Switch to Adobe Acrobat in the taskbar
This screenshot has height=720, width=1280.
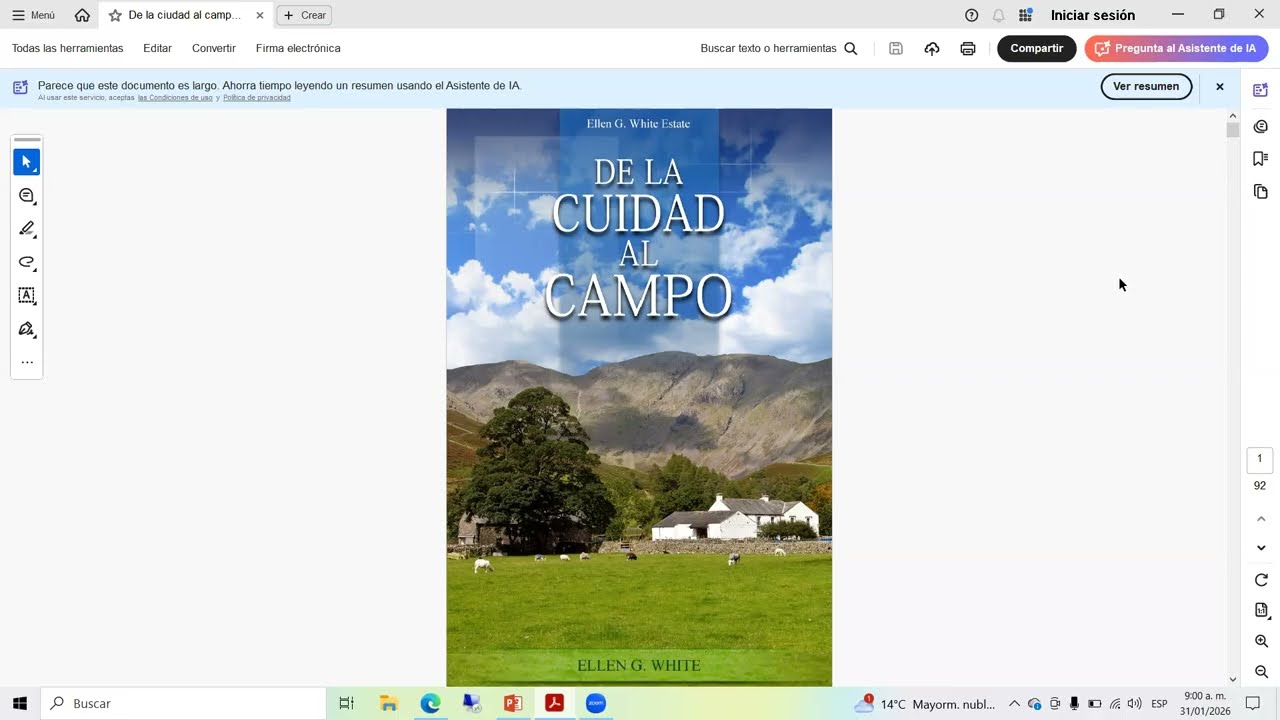554,703
